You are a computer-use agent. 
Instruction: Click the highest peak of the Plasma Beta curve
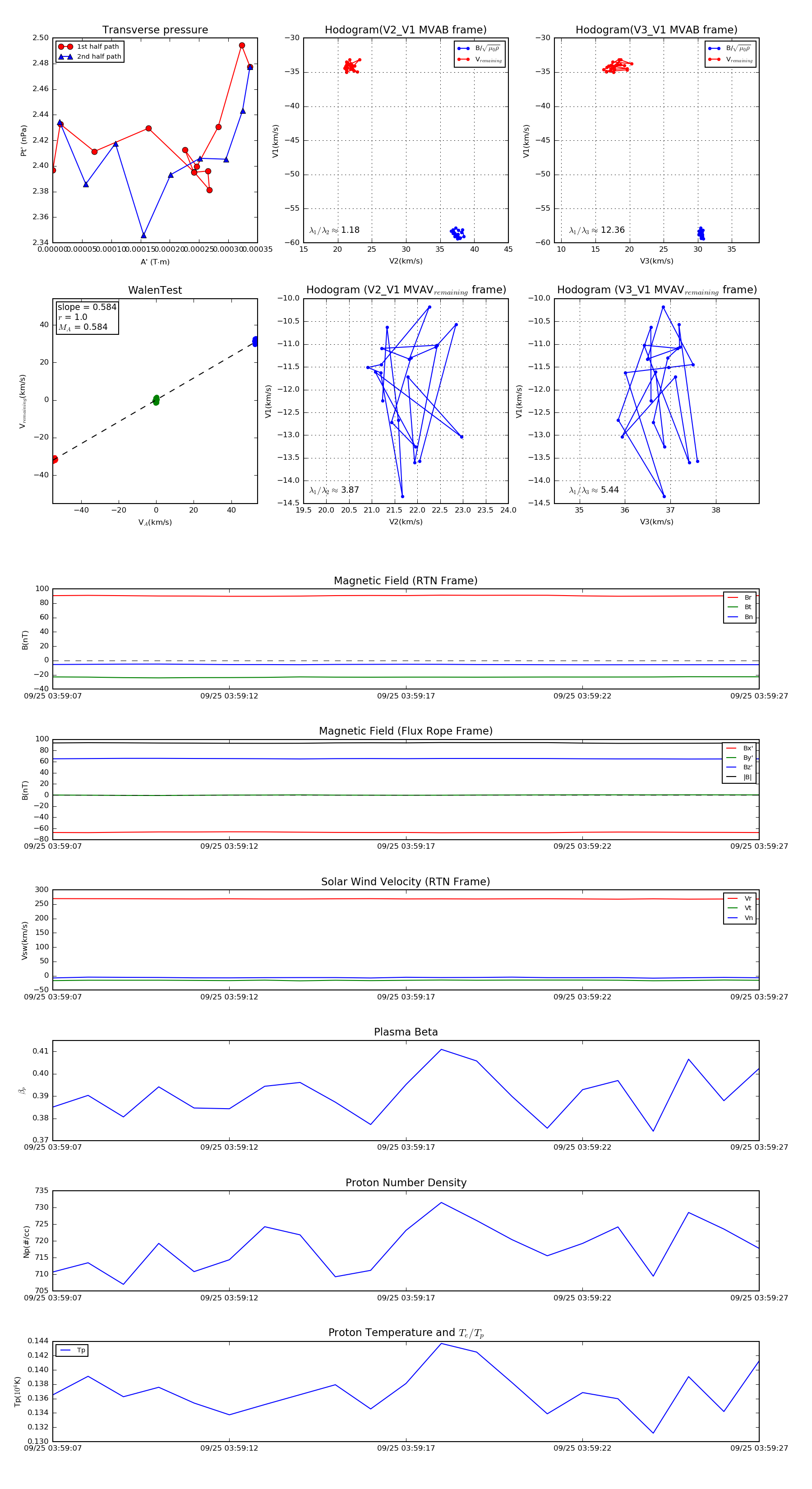pos(441,1049)
